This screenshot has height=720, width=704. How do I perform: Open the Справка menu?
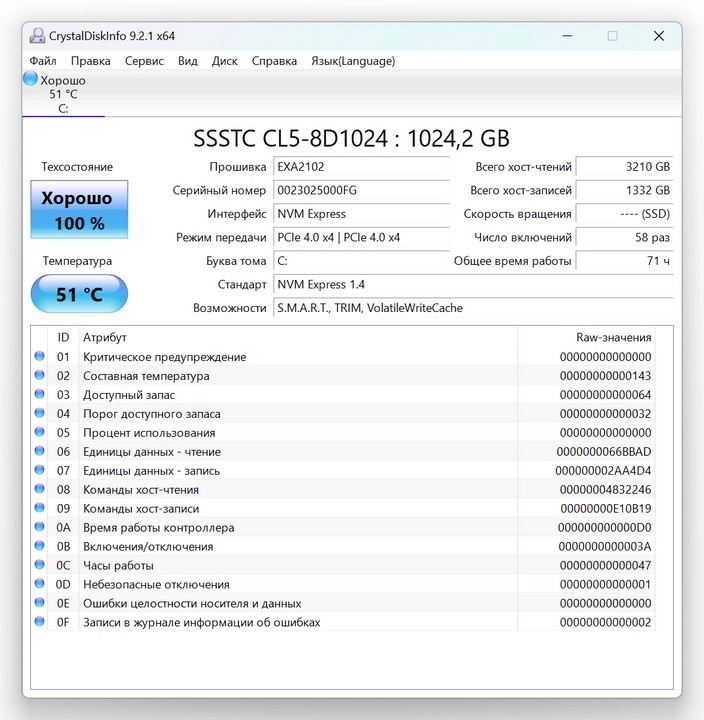(x=274, y=61)
